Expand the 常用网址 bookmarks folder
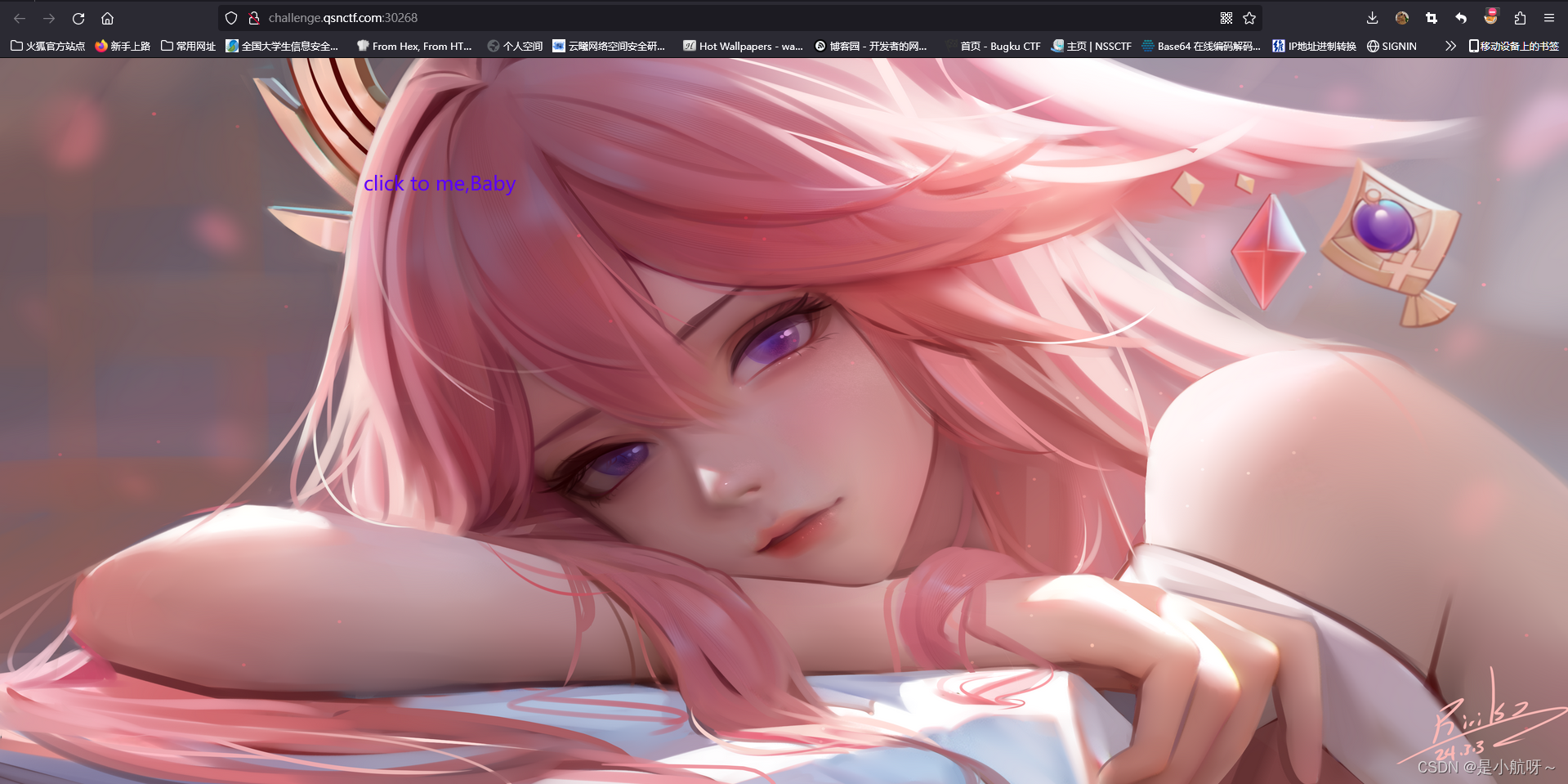Viewport: 1568px width, 784px height. 188,46
